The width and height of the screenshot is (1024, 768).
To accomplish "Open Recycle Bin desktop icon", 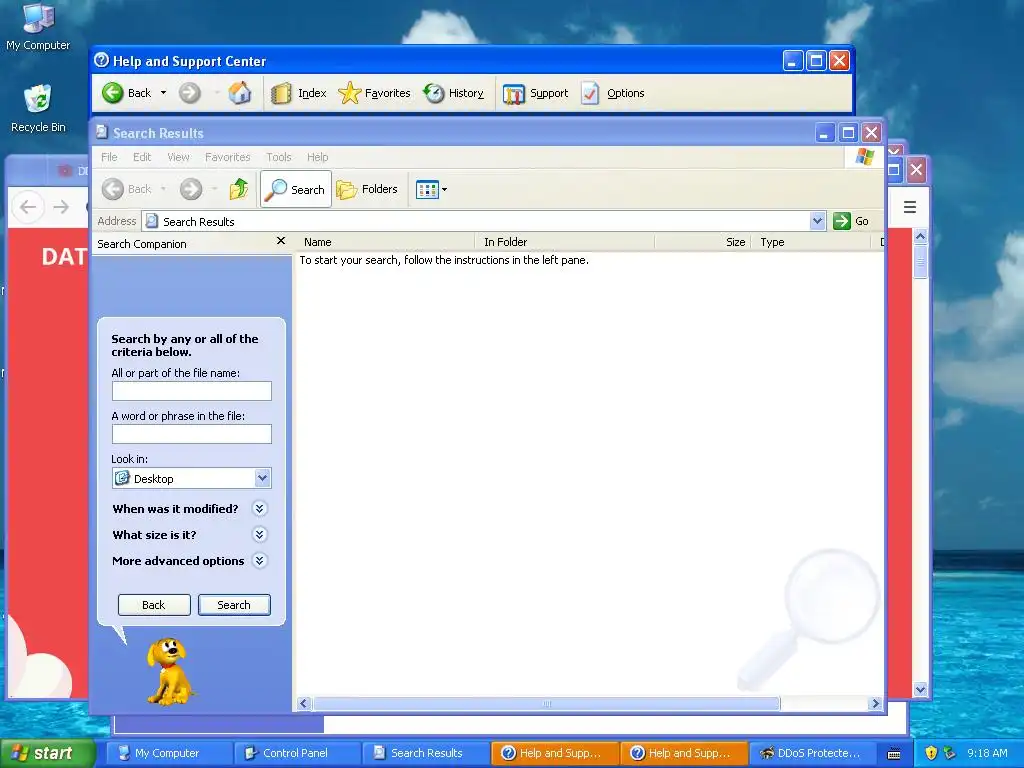I will (x=38, y=108).
